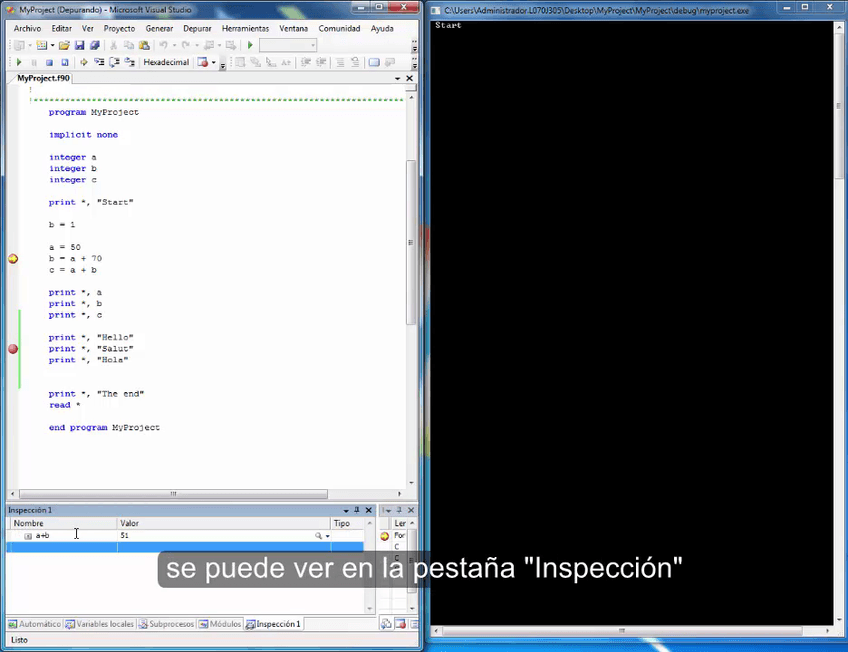Viewport: 848px width, 652px height.
Task: Open the breakpoints window dropdown arrow
Action: [x=214, y=63]
